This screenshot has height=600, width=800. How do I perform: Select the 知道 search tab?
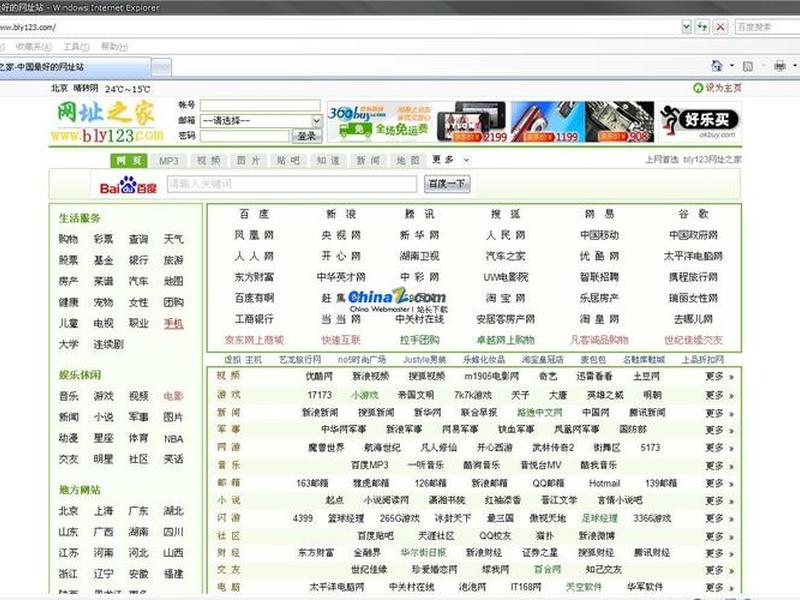(328, 161)
